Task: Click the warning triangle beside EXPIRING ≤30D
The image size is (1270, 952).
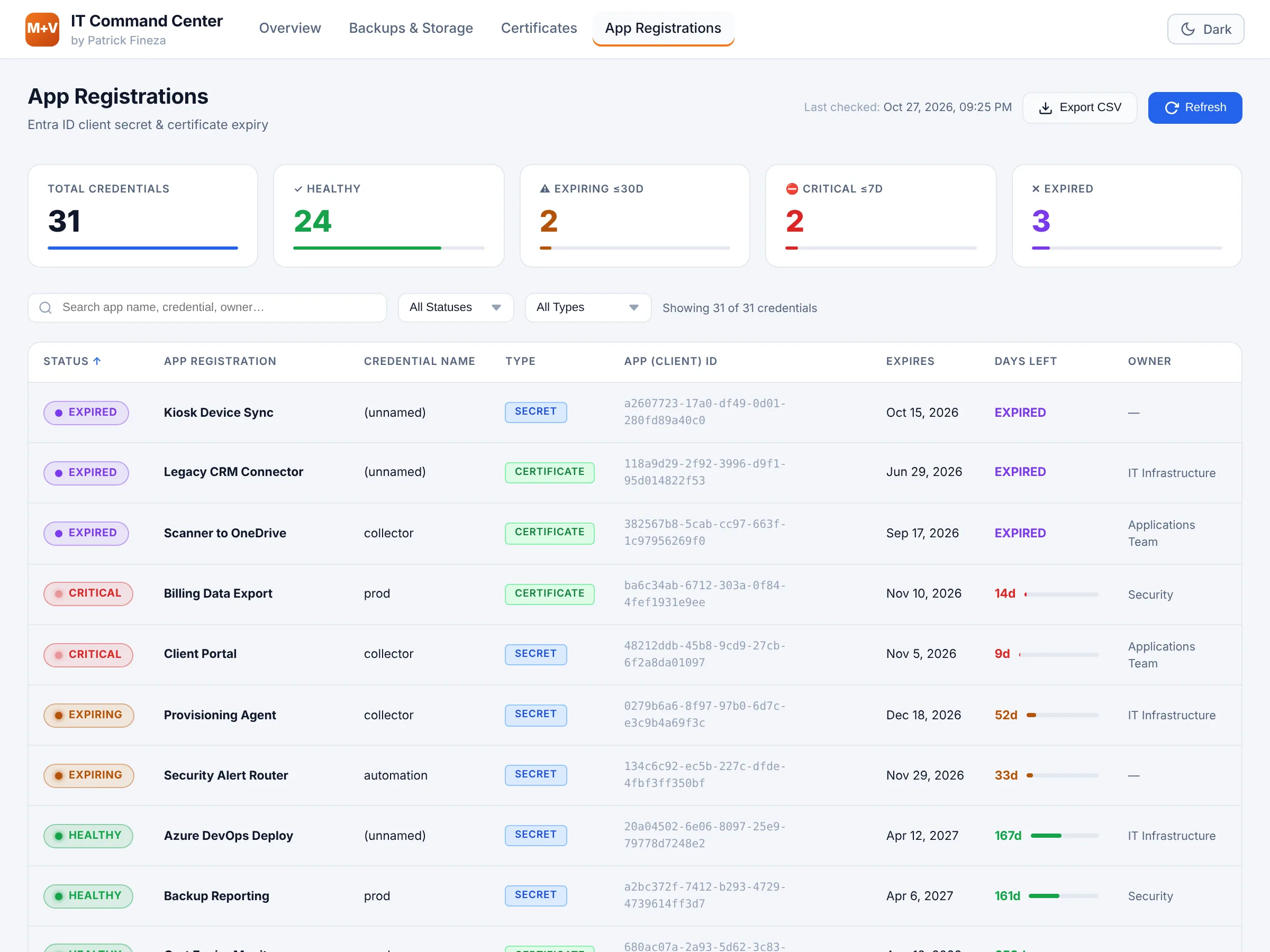Action: pos(545,189)
